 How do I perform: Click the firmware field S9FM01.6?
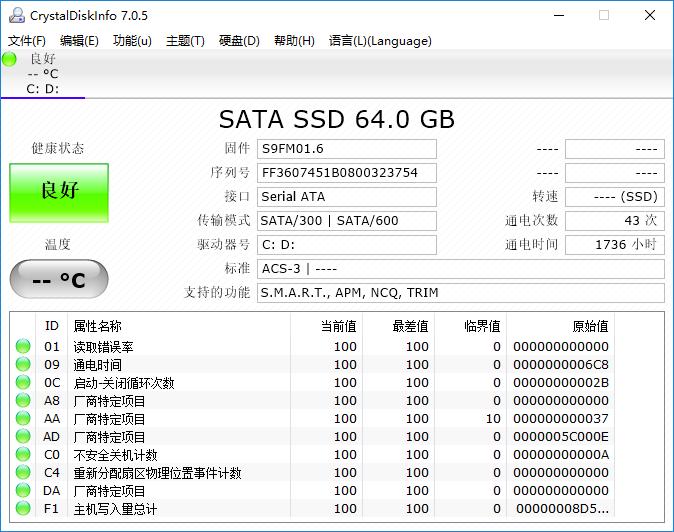tap(346, 148)
